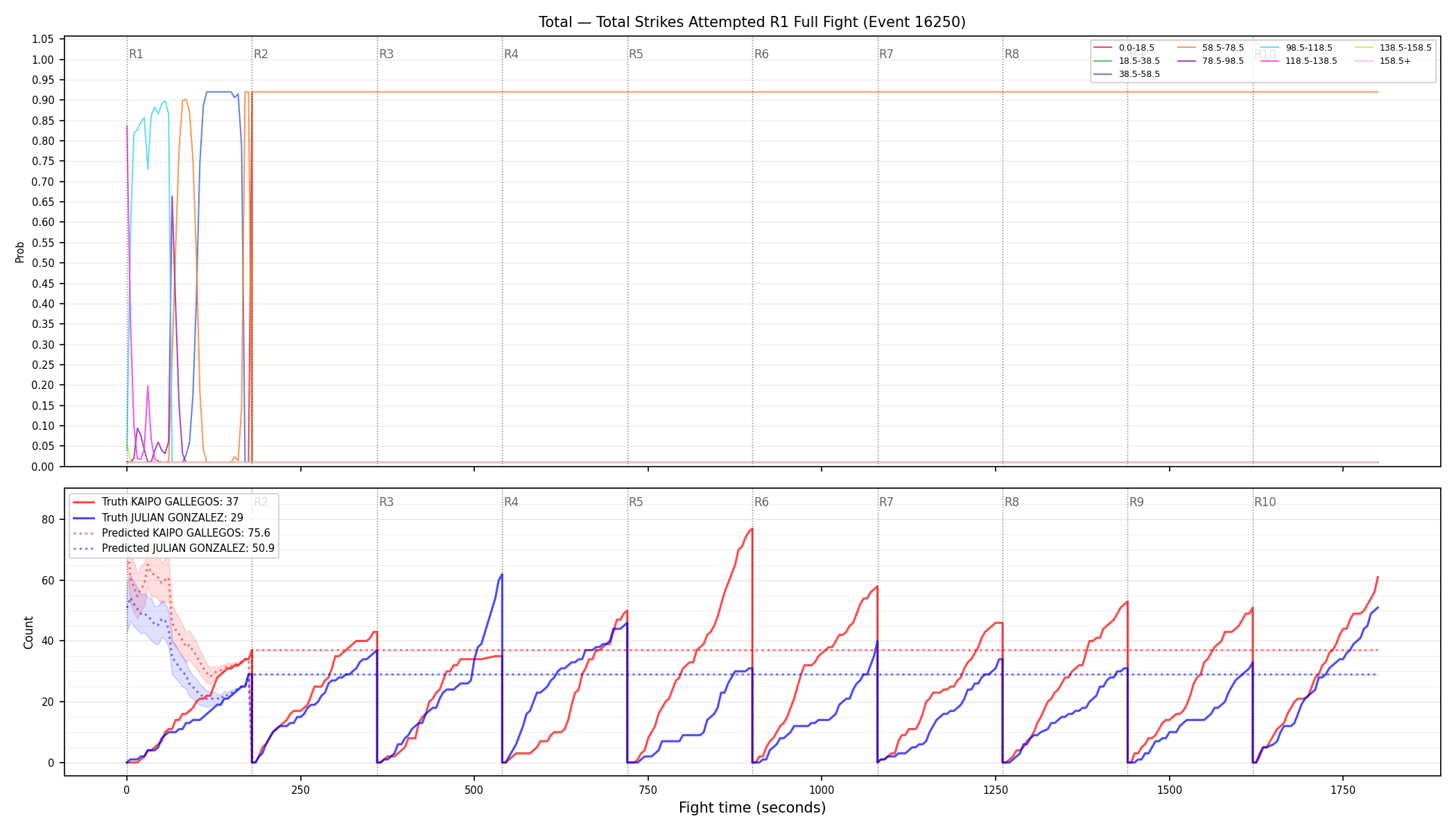Click legend entry 'Truth KAIPO GALLEGOS: 37'

coord(170,502)
